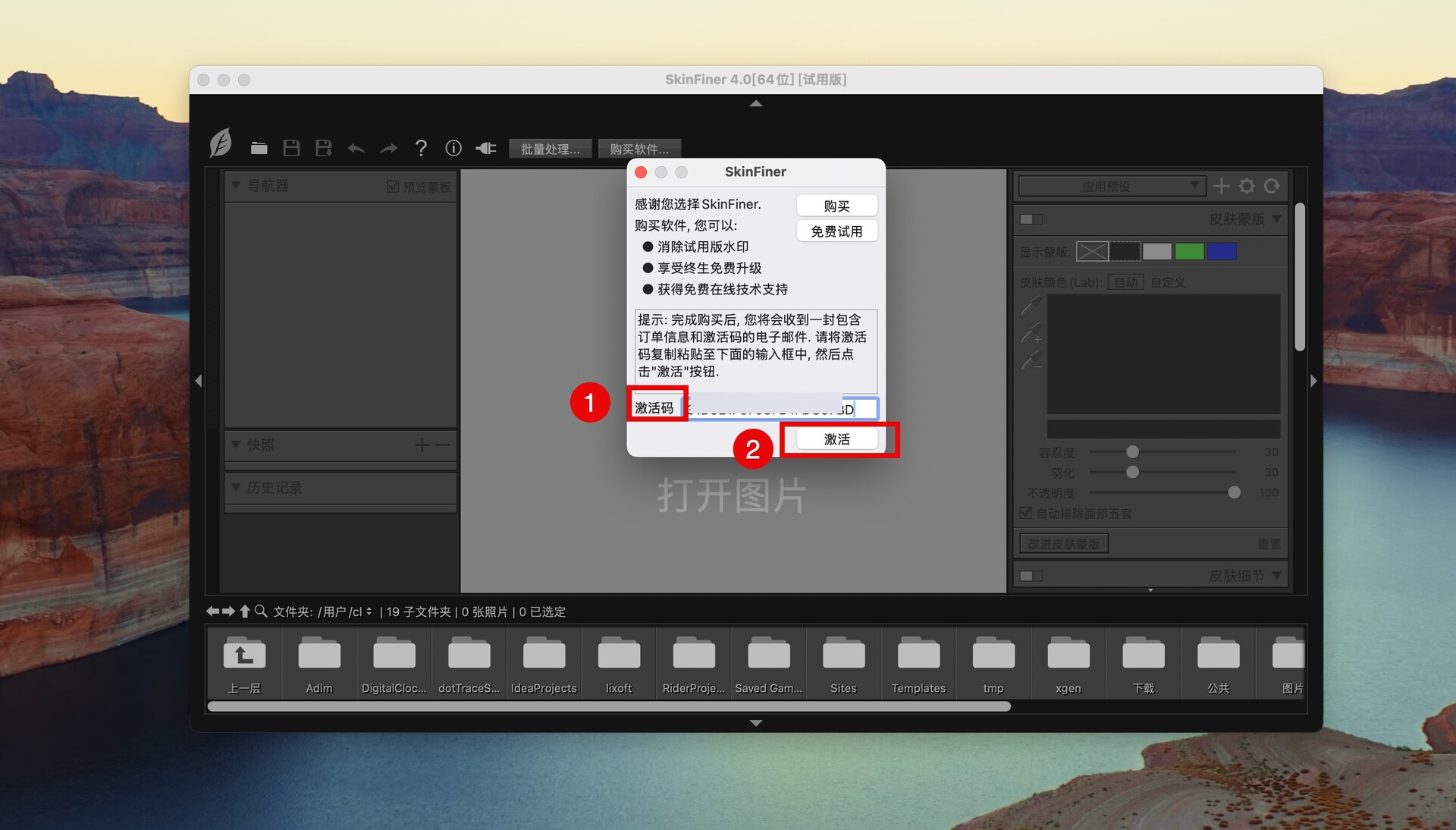Add a snapshot with the plus icon

tap(422, 445)
